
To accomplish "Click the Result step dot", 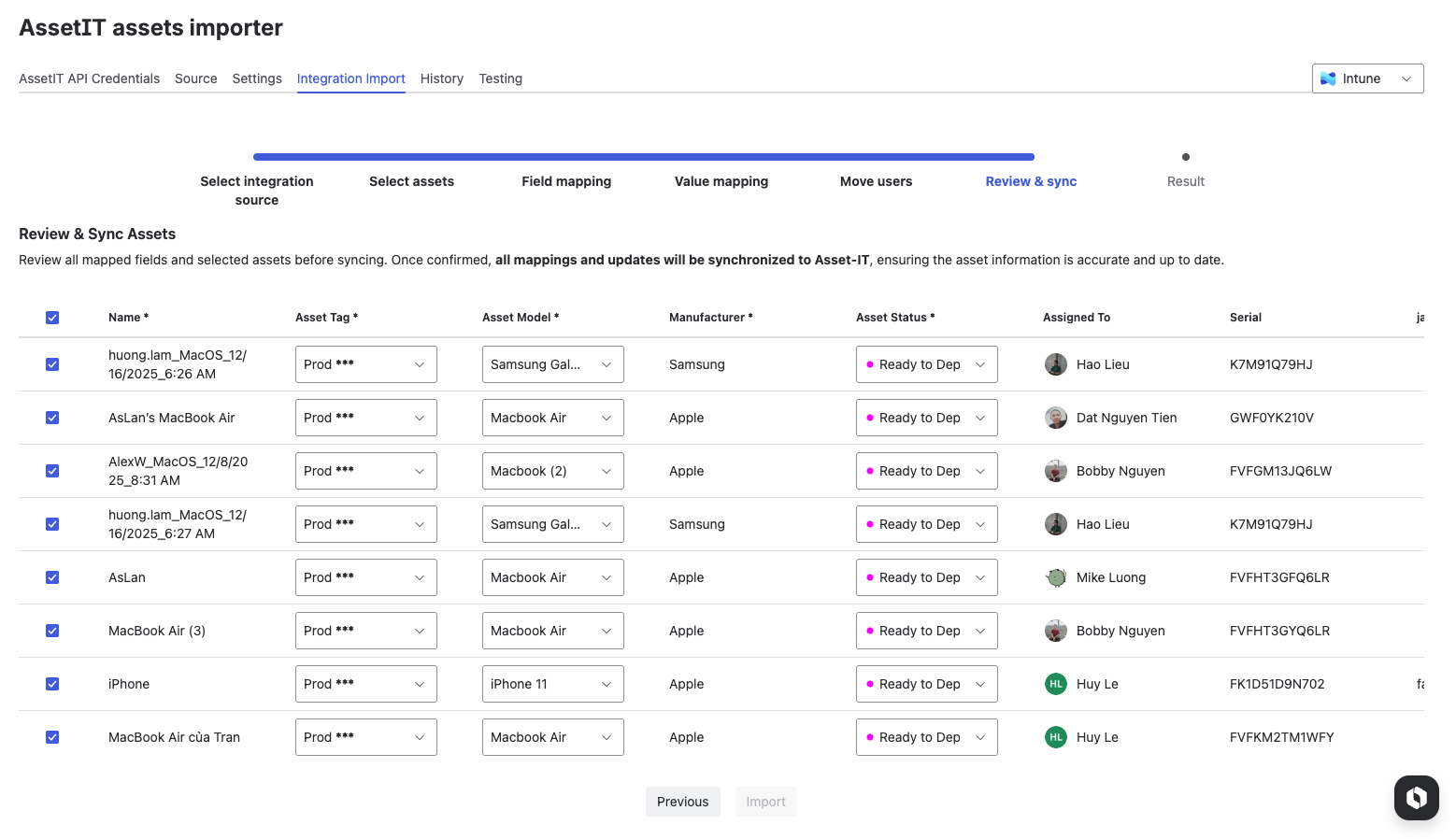I will click(x=1186, y=157).
